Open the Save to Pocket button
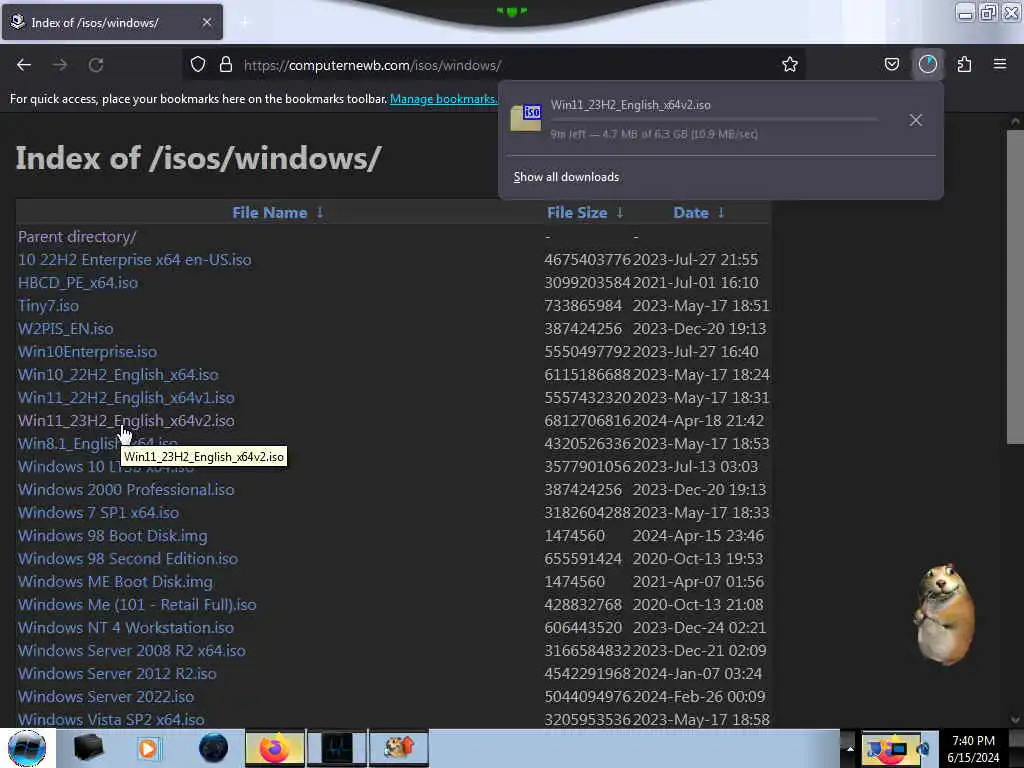1024x768 pixels. coord(891,65)
